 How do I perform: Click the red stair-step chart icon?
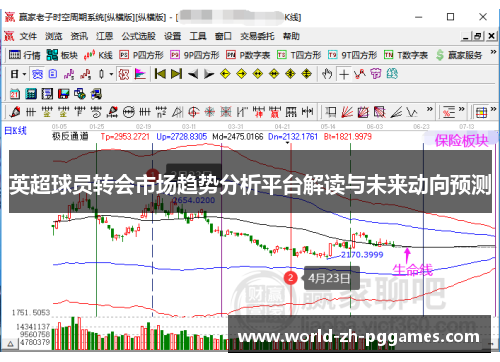(x=85, y=74)
